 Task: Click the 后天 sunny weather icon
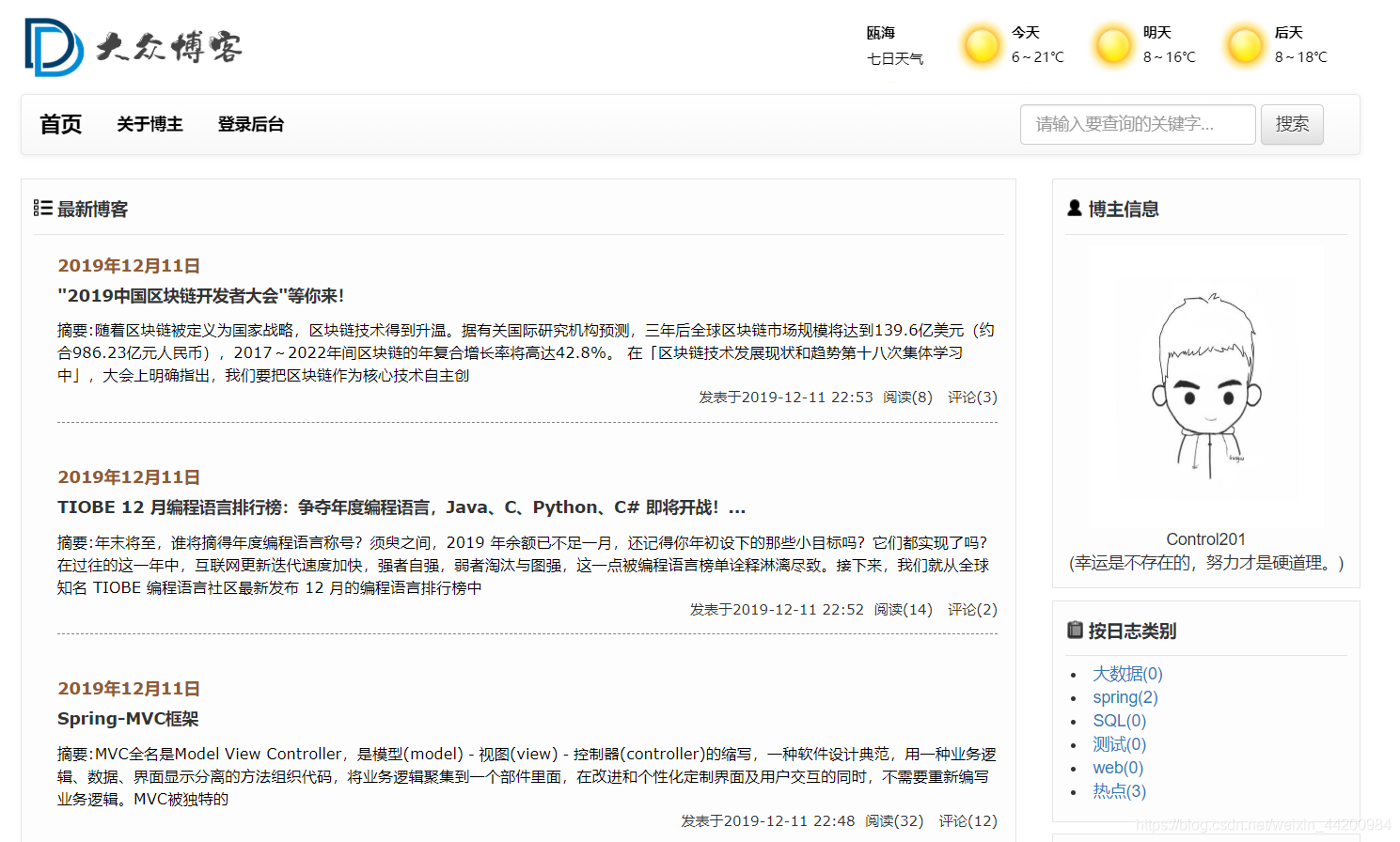point(1245,45)
